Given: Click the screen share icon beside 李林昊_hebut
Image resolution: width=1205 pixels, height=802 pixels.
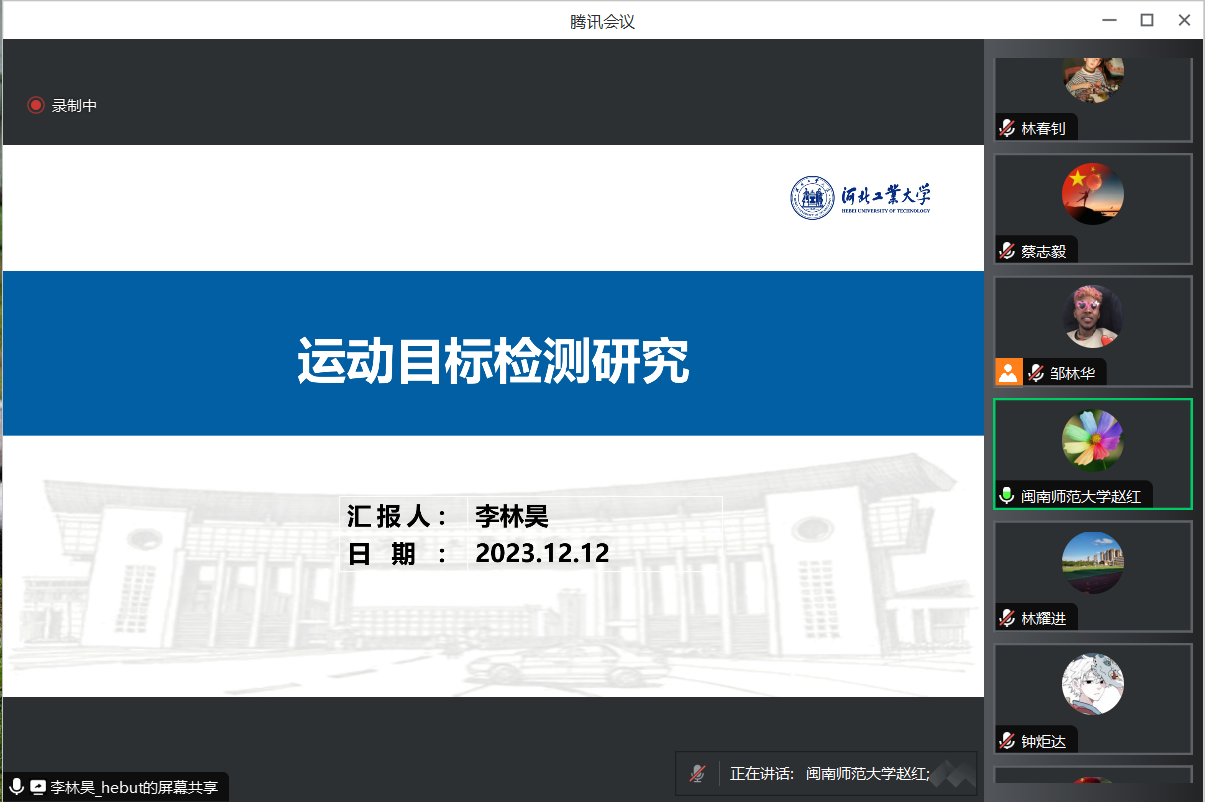Looking at the screenshot, I should click(38, 787).
